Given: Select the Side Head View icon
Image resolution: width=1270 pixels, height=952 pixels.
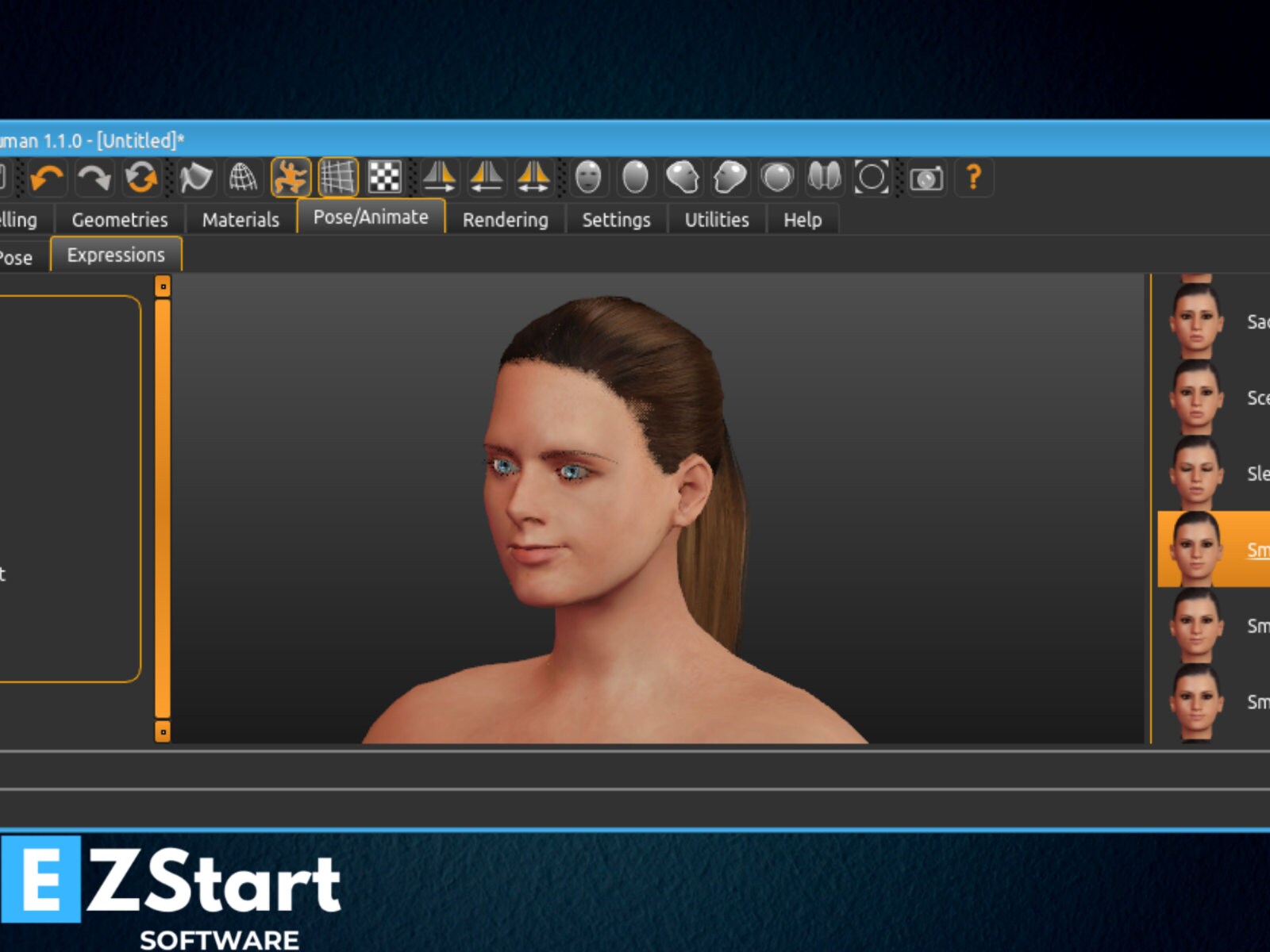Looking at the screenshot, I should point(681,179).
